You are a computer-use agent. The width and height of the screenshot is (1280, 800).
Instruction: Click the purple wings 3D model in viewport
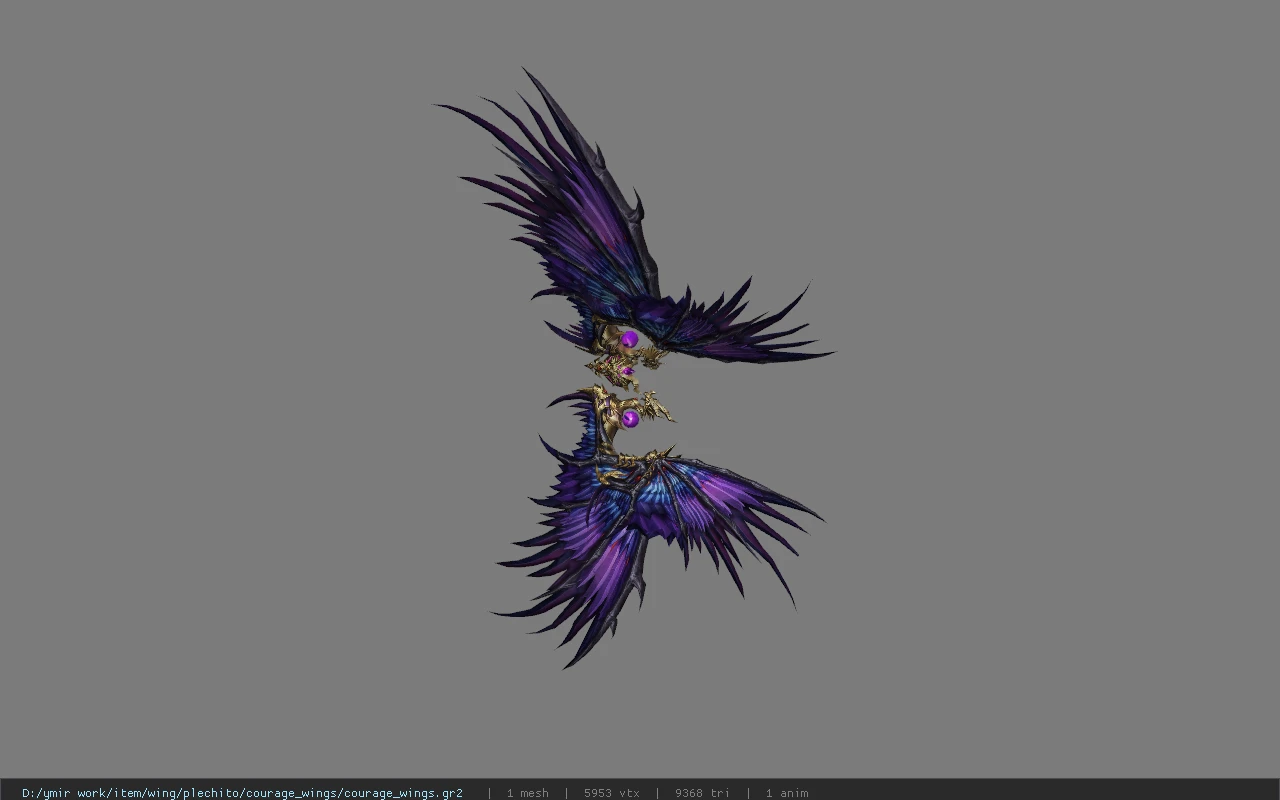pyautogui.click(x=634, y=368)
